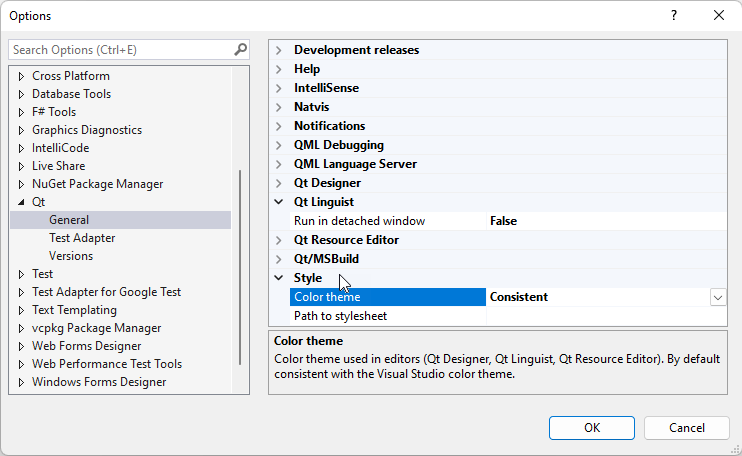
Task: Click the Help question mark button
Action: tap(674, 16)
